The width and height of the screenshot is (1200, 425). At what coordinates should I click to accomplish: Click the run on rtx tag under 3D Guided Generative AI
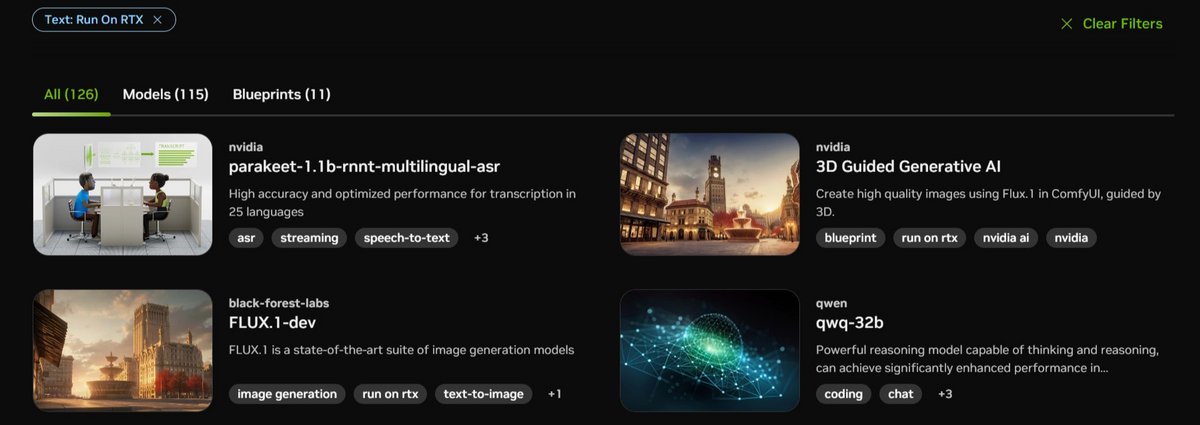930,238
